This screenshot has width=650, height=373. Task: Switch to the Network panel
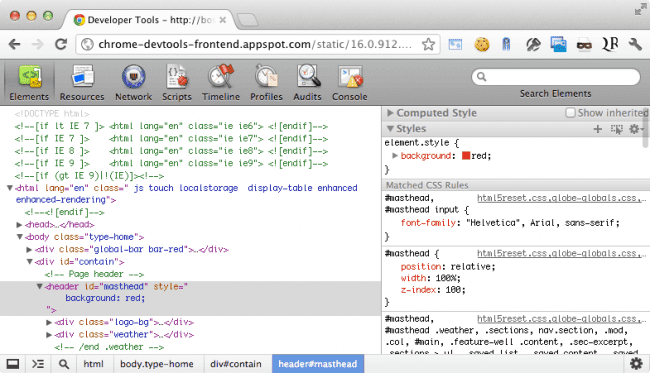pyautogui.click(x=133, y=83)
